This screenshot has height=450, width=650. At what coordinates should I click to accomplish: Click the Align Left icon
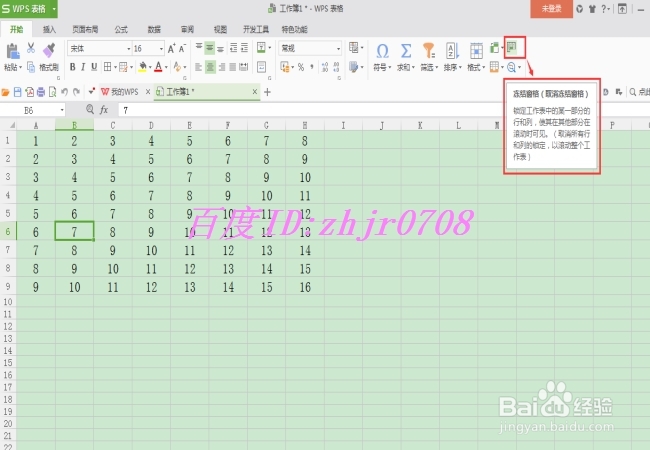coord(199,67)
